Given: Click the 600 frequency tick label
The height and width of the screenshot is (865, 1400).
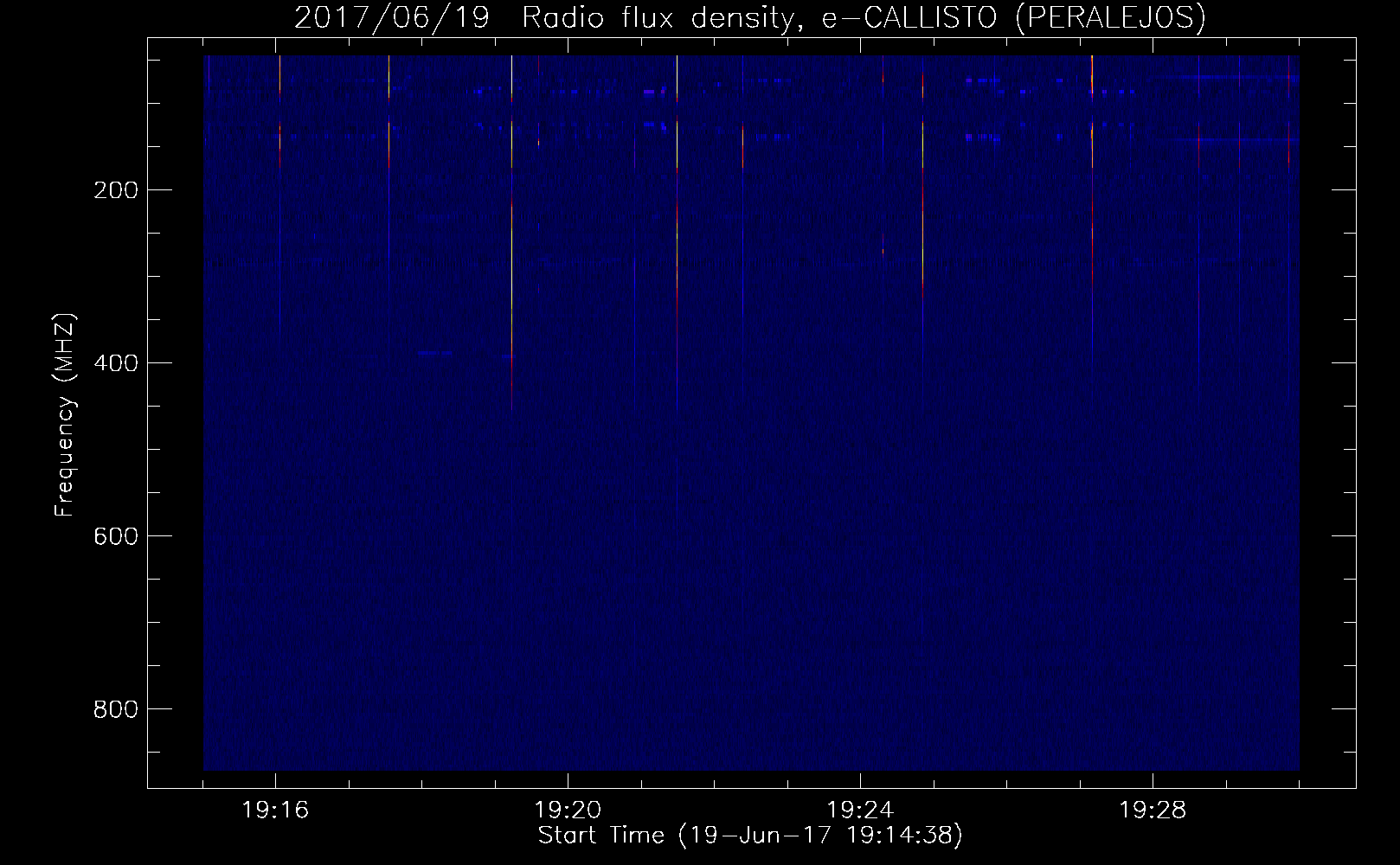Looking at the screenshot, I should coord(115,536).
